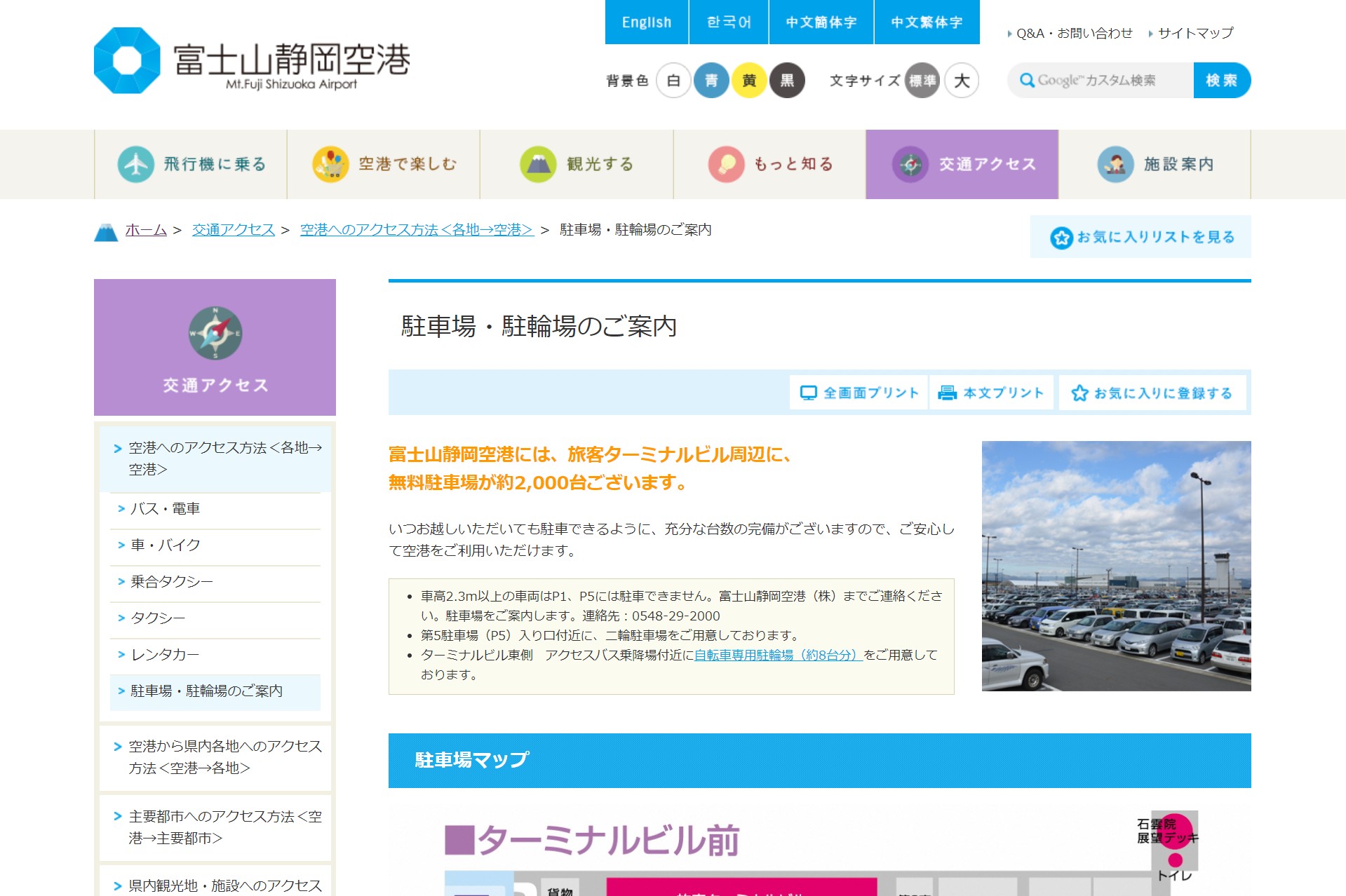Switch language to 한국어
This screenshot has height=896, width=1346.
[729, 22]
